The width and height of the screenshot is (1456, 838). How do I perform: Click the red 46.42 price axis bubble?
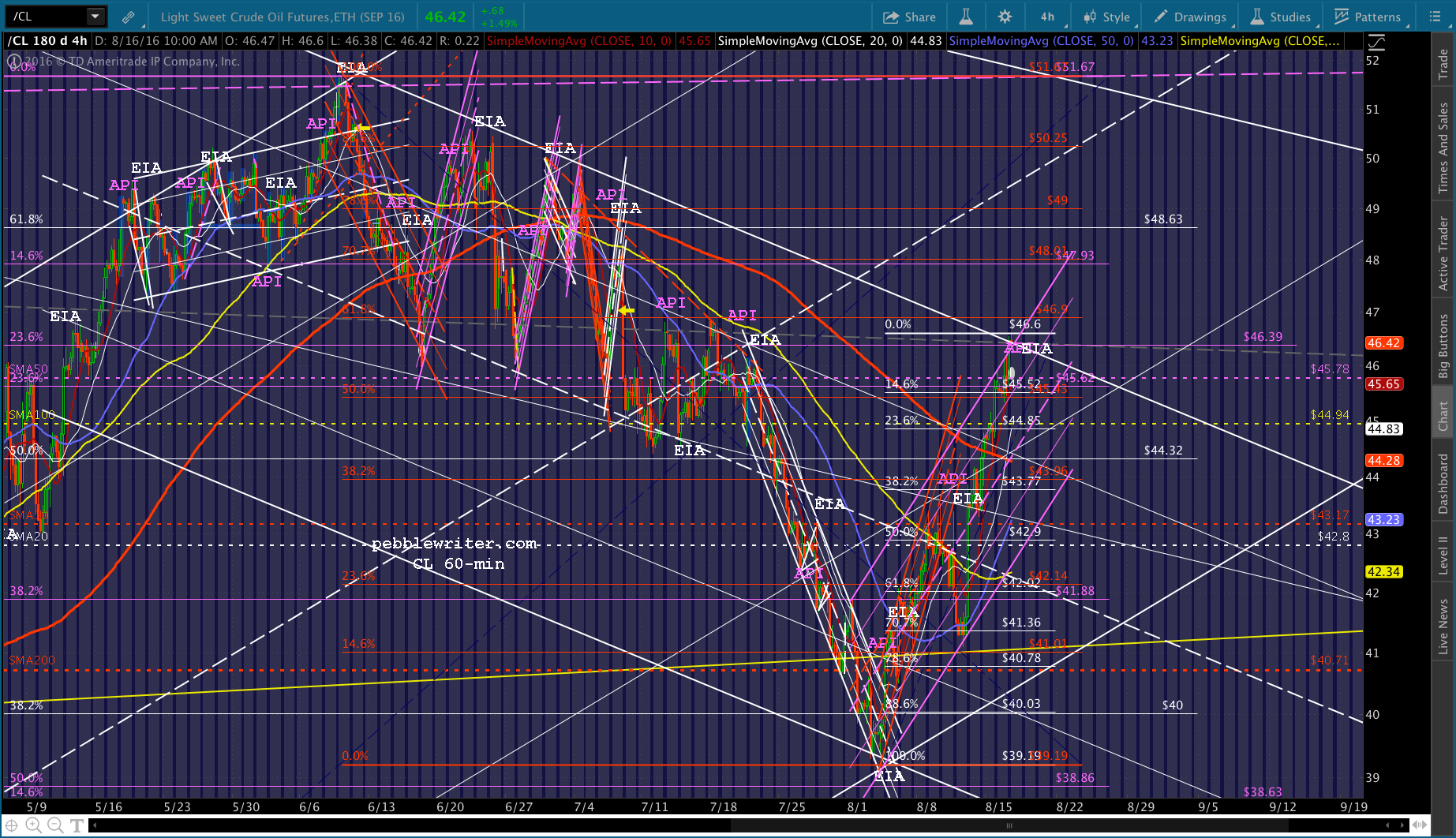click(x=1383, y=343)
